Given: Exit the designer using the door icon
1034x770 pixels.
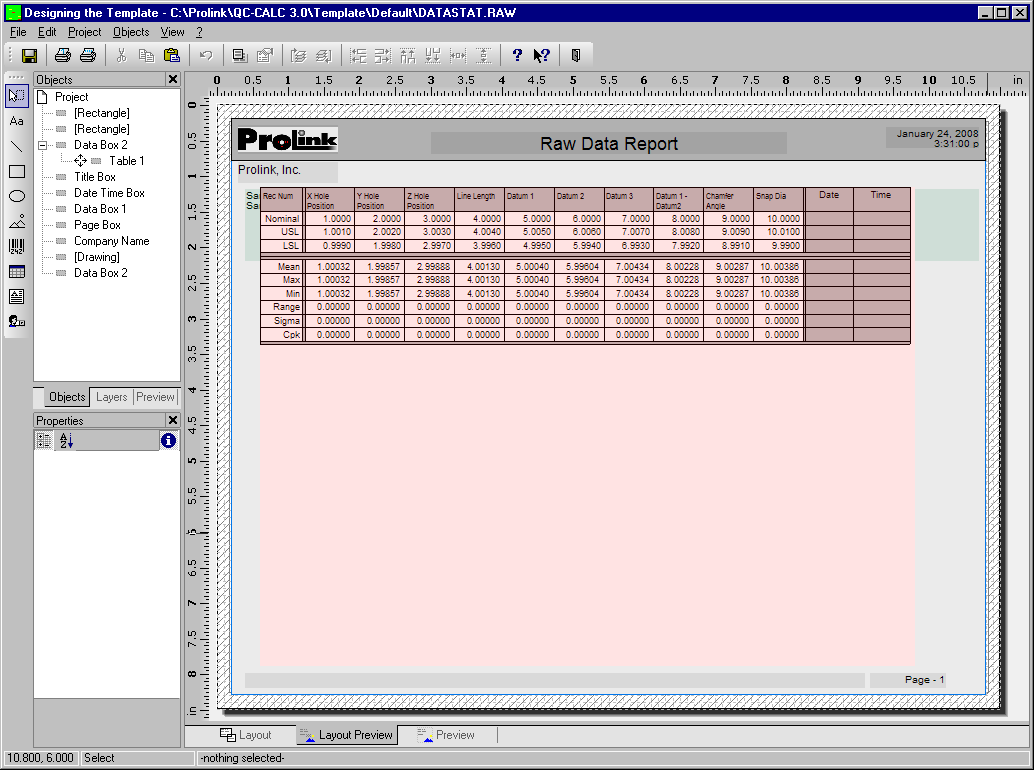Looking at the screenshot, I should click(576, 56).
